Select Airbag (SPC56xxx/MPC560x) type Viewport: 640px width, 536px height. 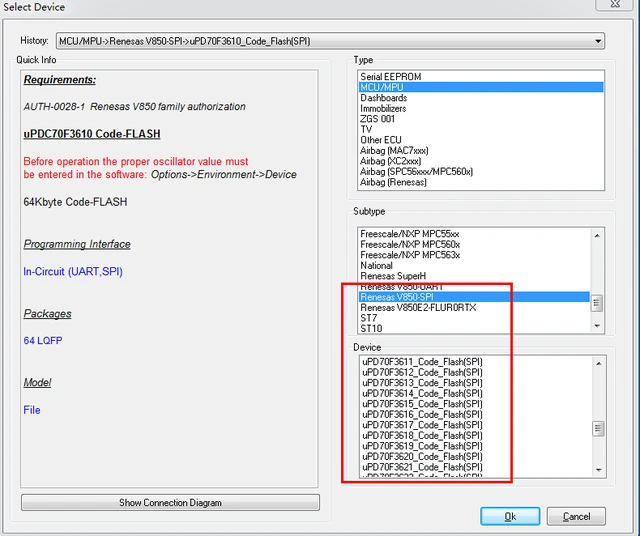(x=480, y=171)
